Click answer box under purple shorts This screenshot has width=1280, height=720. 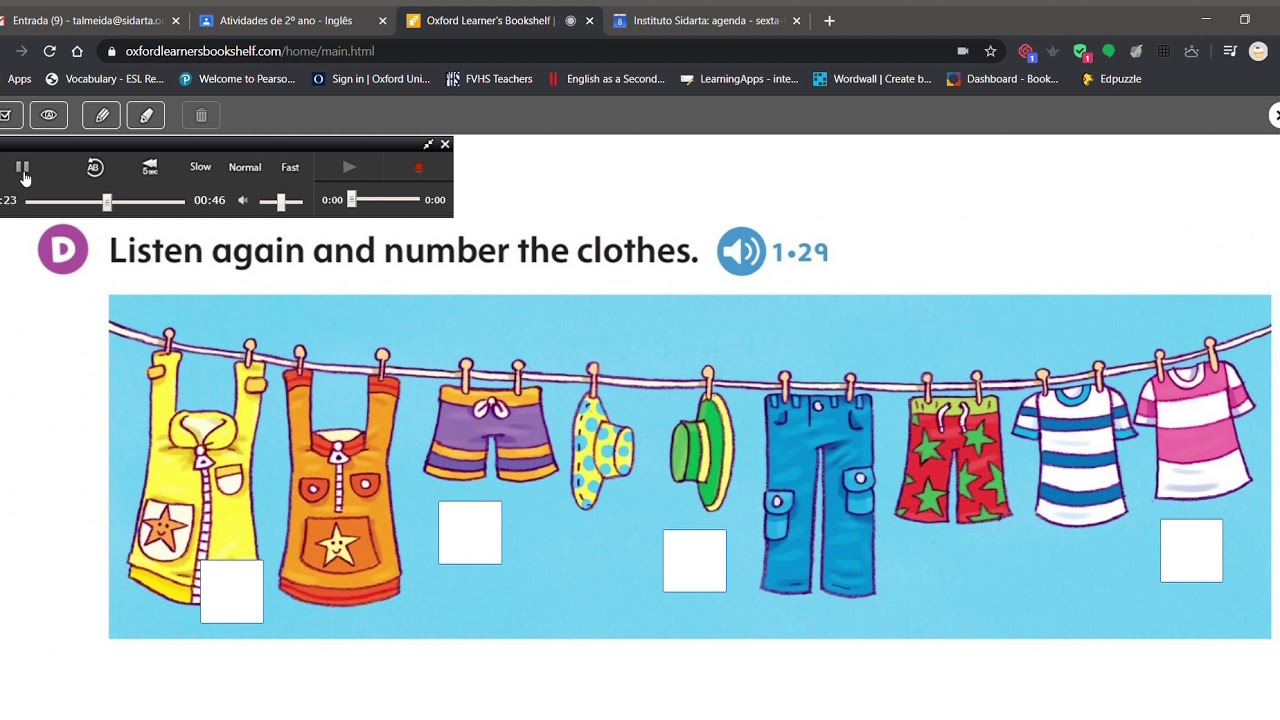[470, 532]
